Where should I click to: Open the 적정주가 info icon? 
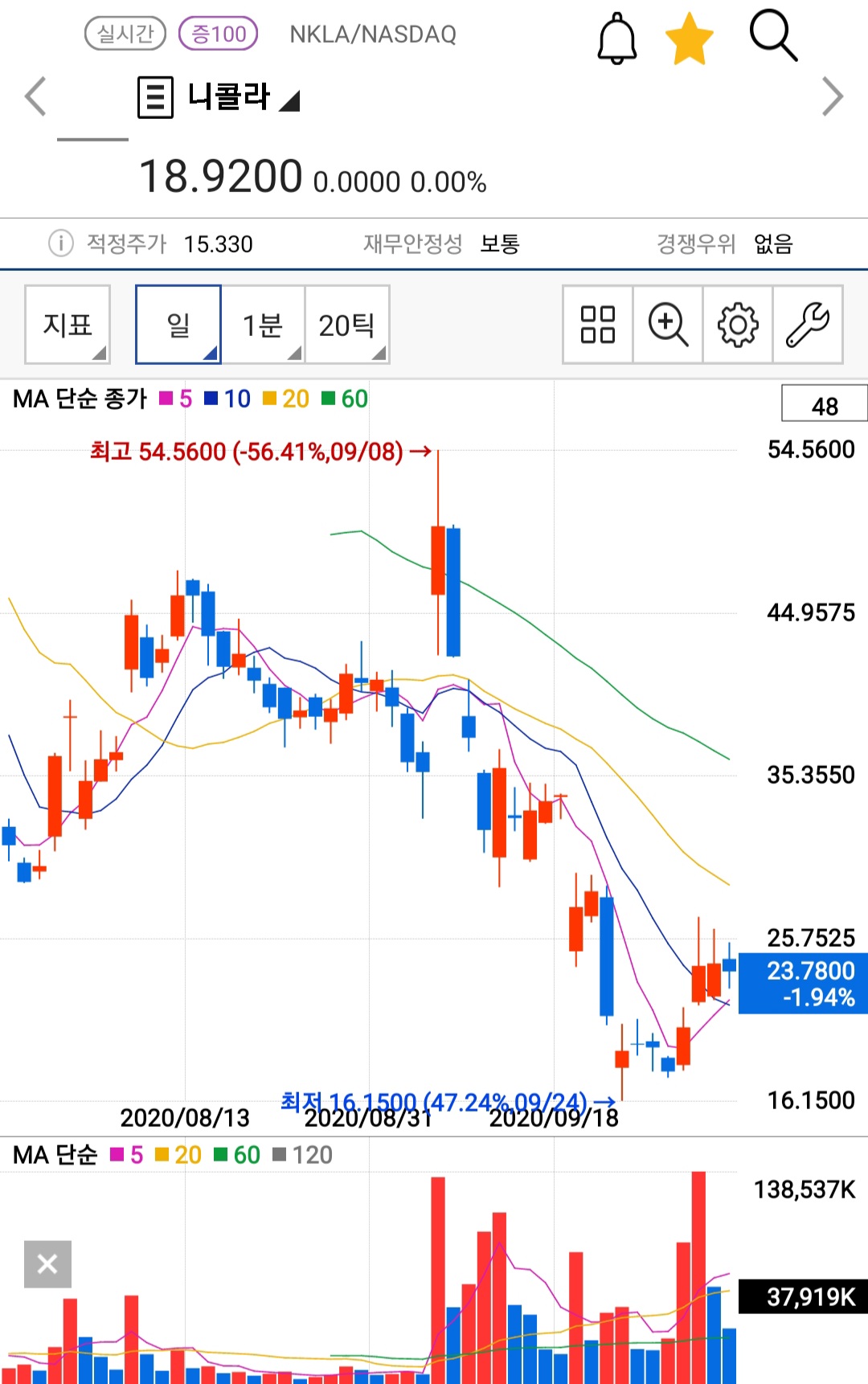pyautogui.click(x=61, y=243)
